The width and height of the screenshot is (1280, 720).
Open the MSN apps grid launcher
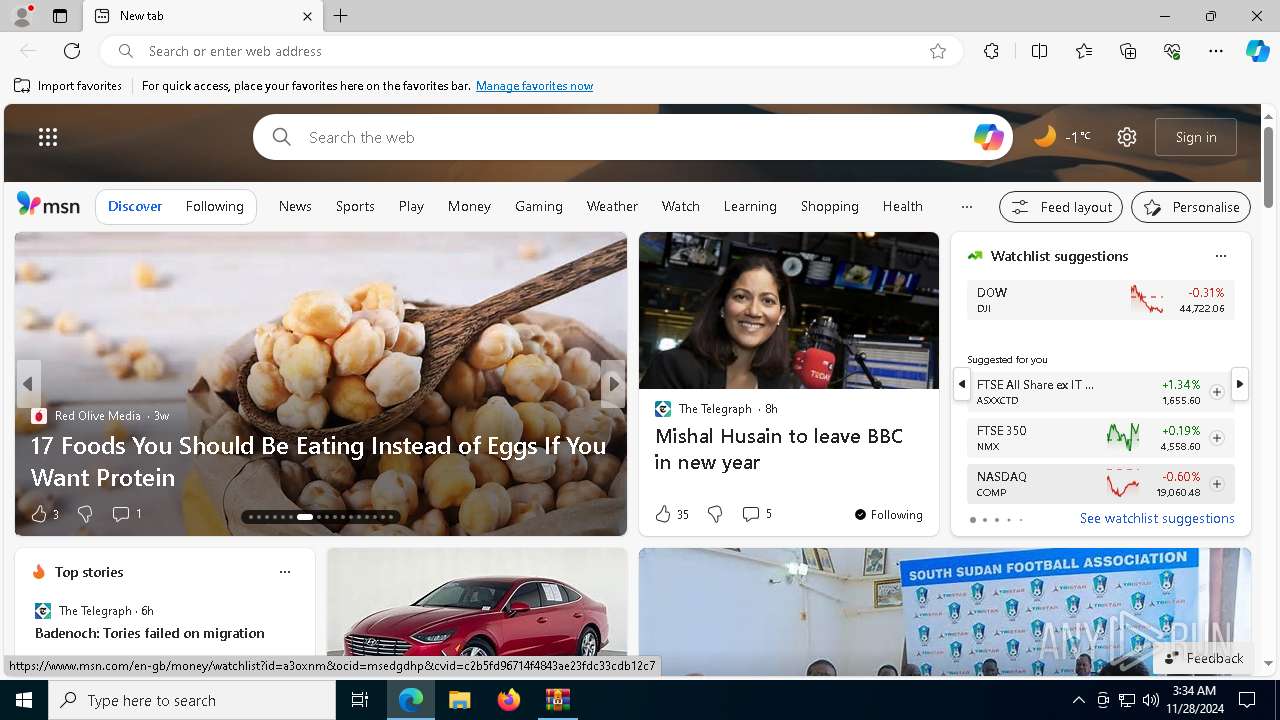point(48,137)
